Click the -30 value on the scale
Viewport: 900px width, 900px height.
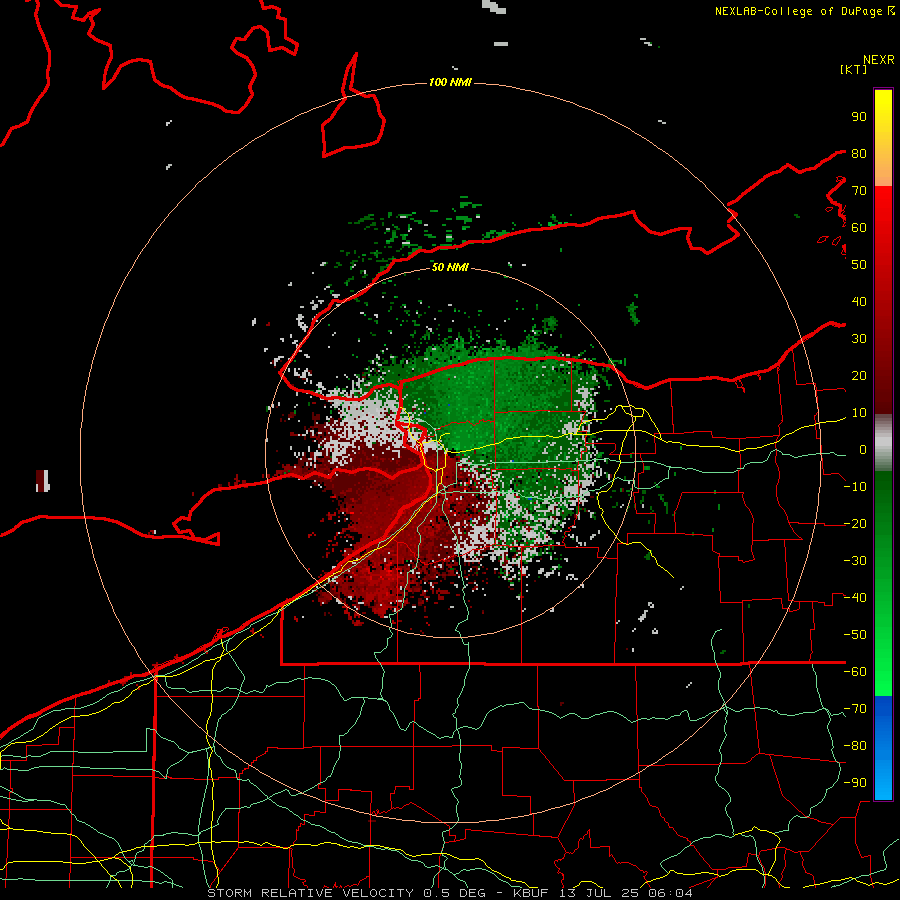tap(855, 561)
